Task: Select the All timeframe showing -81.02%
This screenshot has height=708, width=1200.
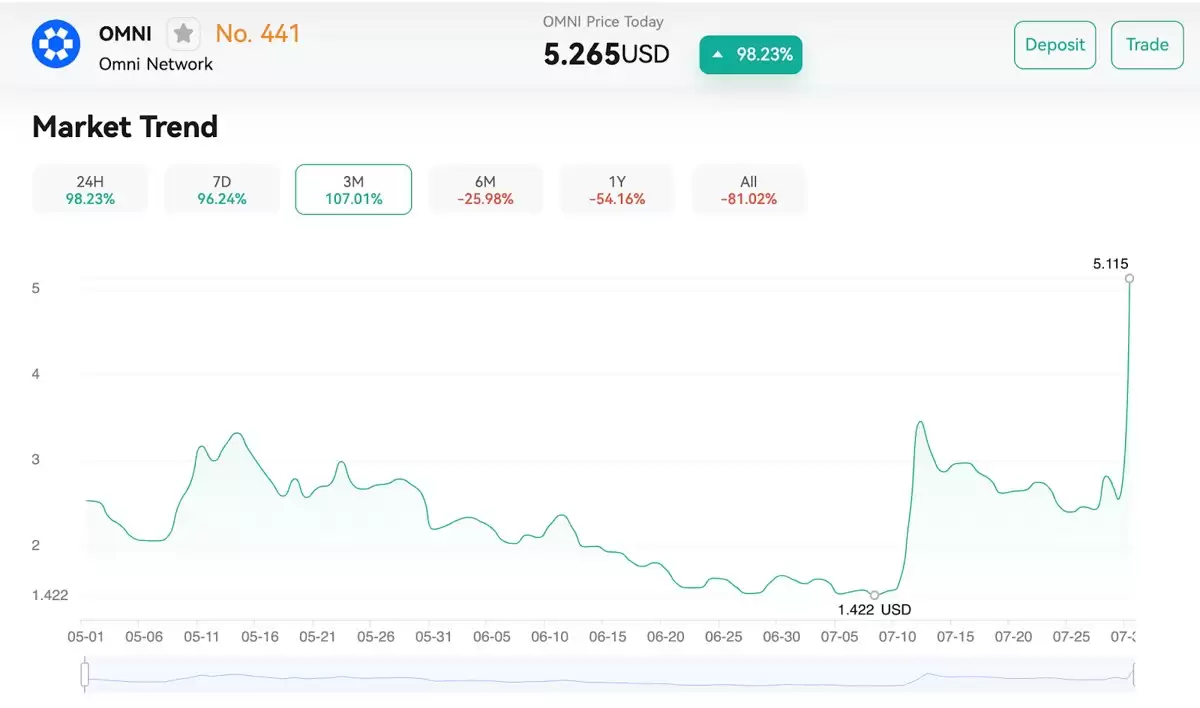Action: click(749, 189)
